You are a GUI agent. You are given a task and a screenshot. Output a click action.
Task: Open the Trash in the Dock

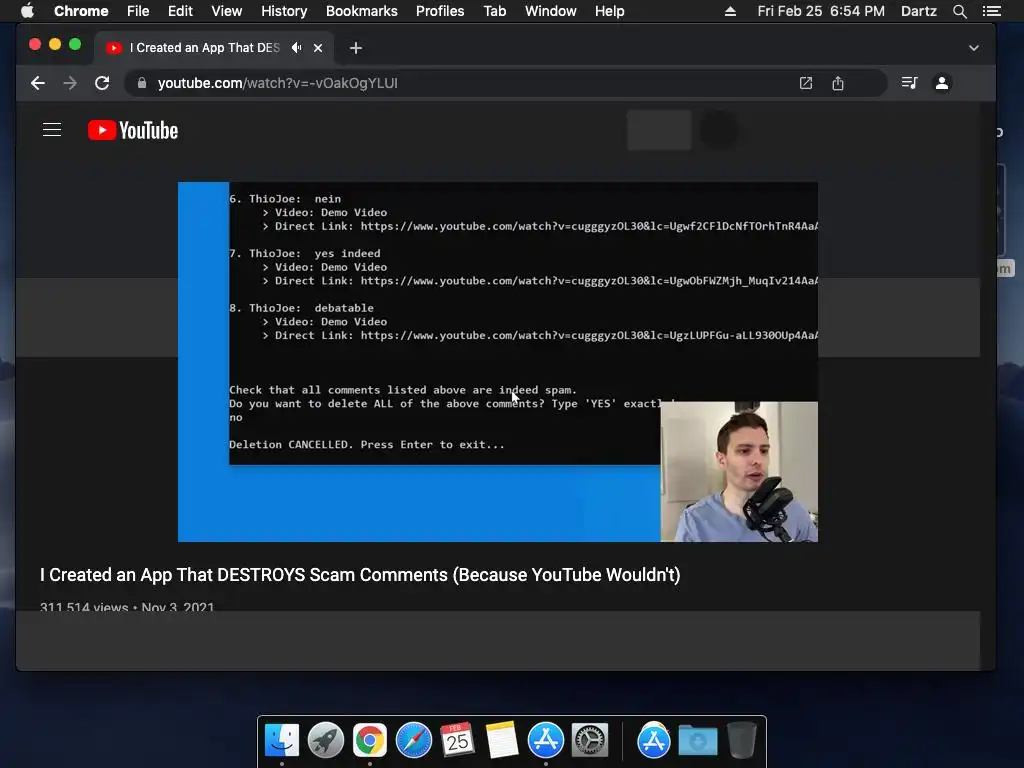tap(742, 741)
